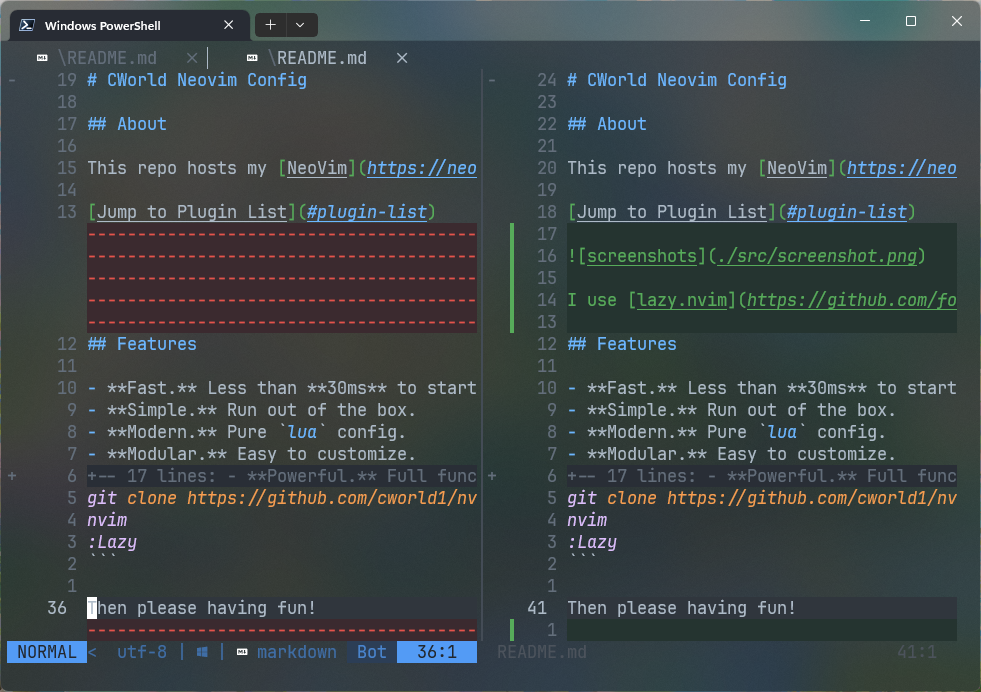Click 'Then please having fun!' cursor line in left pane
The height and width of the screenshot is (692, 981).
click(201, 608)
